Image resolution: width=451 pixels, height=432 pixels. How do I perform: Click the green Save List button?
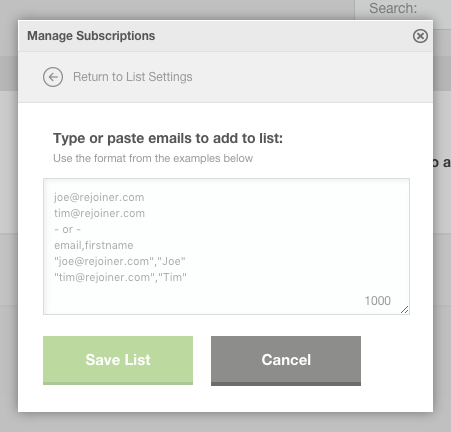118,360
